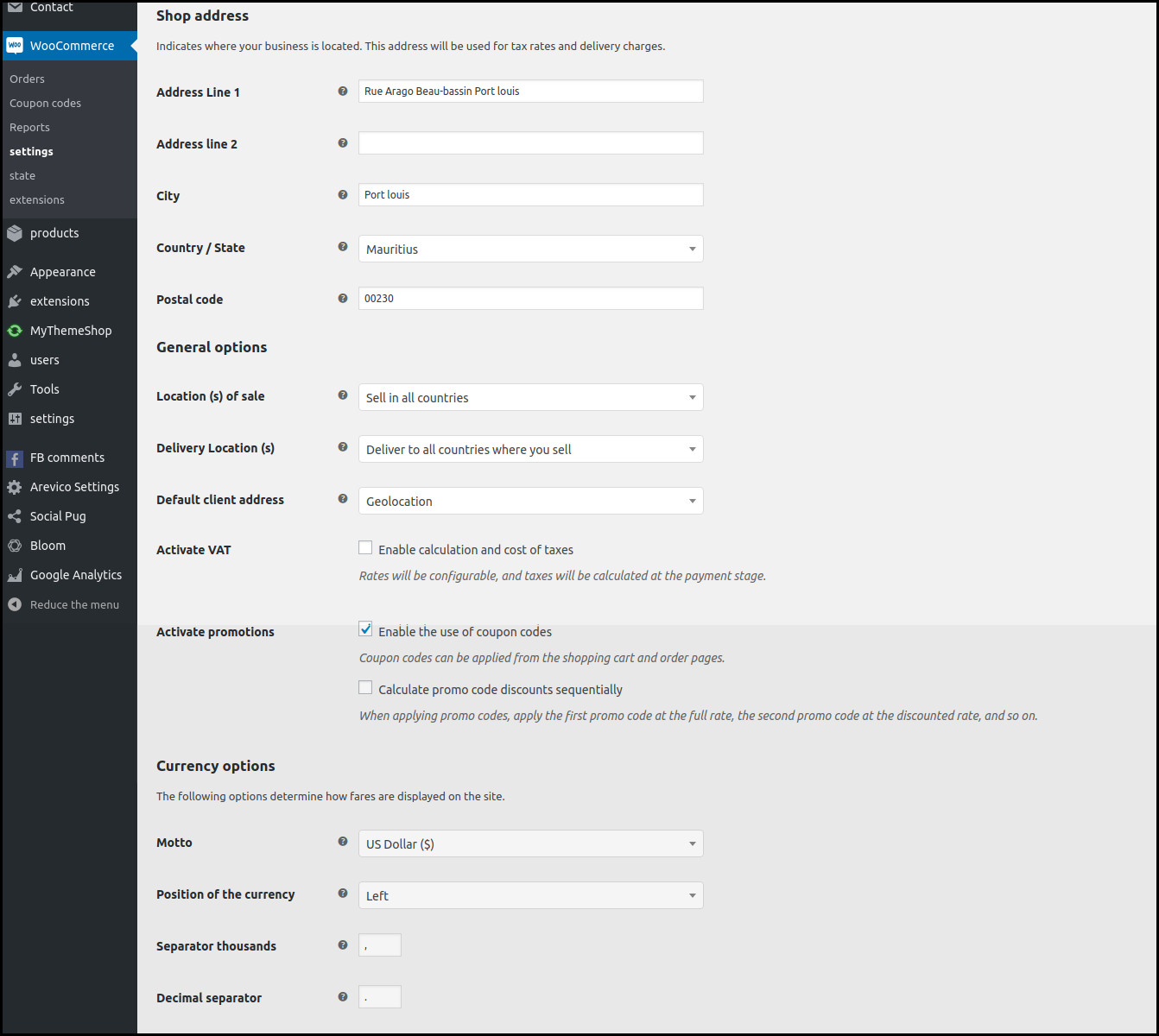Select the bold settings submenu item
The width and height of the screenshot is (1159, 1036).
[31, 151]
